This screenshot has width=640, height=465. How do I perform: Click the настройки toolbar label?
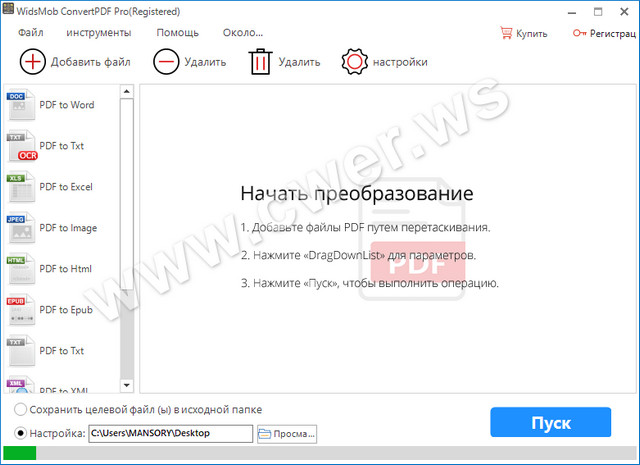pyautogui.click(x=400, y=62)
